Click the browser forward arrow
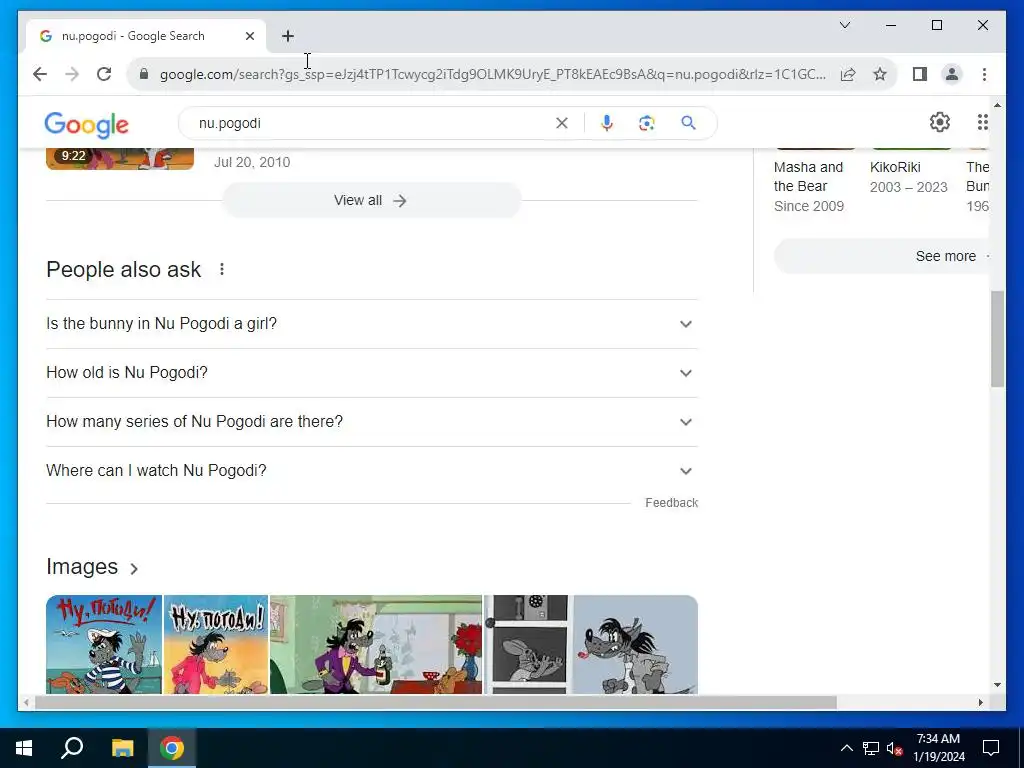Screen dimensions: 1024x768 (x=72, y=74)
